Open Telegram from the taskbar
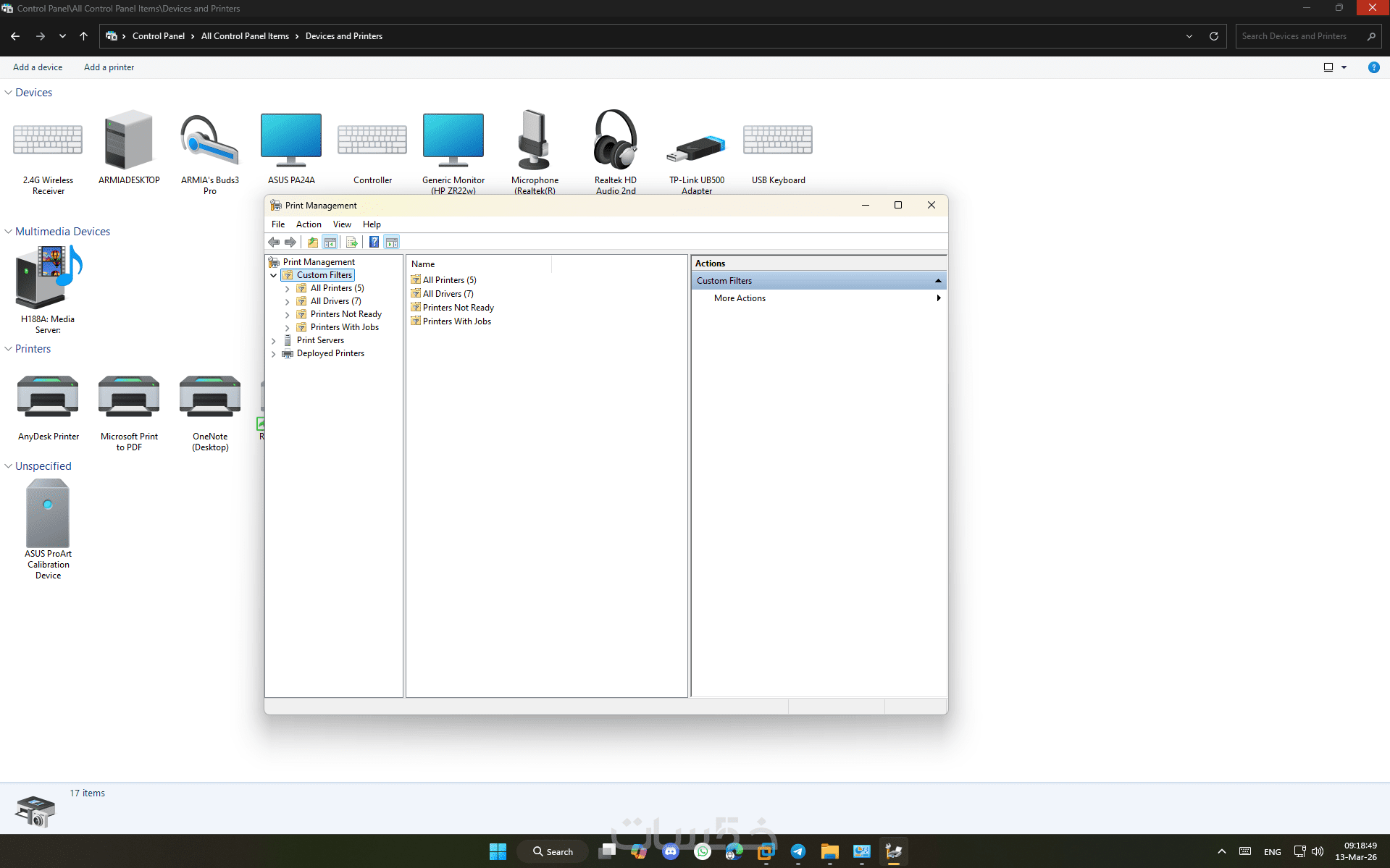The height and width of the screenshot is (868, 1390). tap(797, 851)
